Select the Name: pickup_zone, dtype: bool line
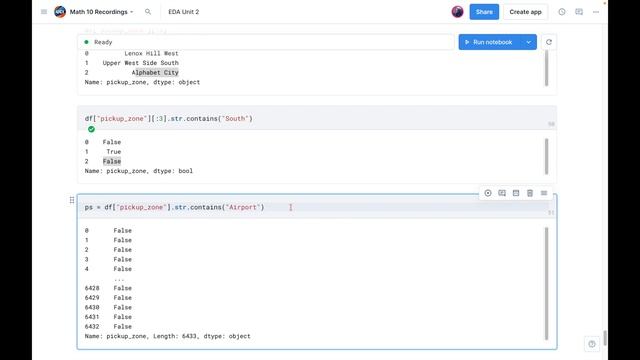Image resolution: width=640 pixels, height=360 pixels. coord(139,171)
